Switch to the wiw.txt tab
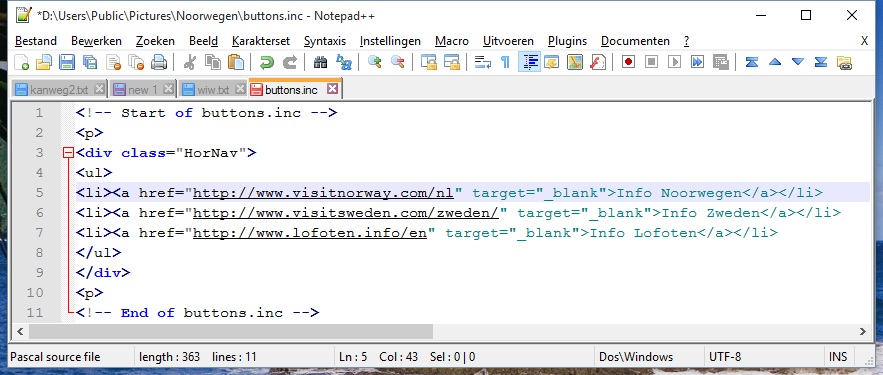The height and width of the screenshot is (375, 883). pos(213,89)
